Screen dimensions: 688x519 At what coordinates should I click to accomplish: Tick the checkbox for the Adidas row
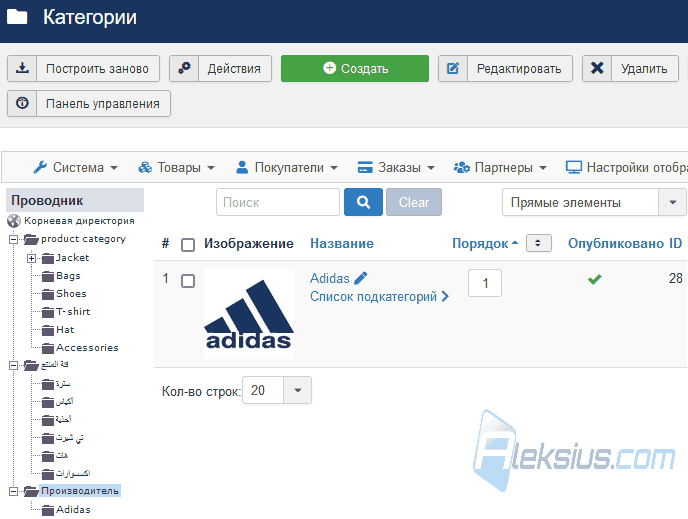(x=188, y=281)
